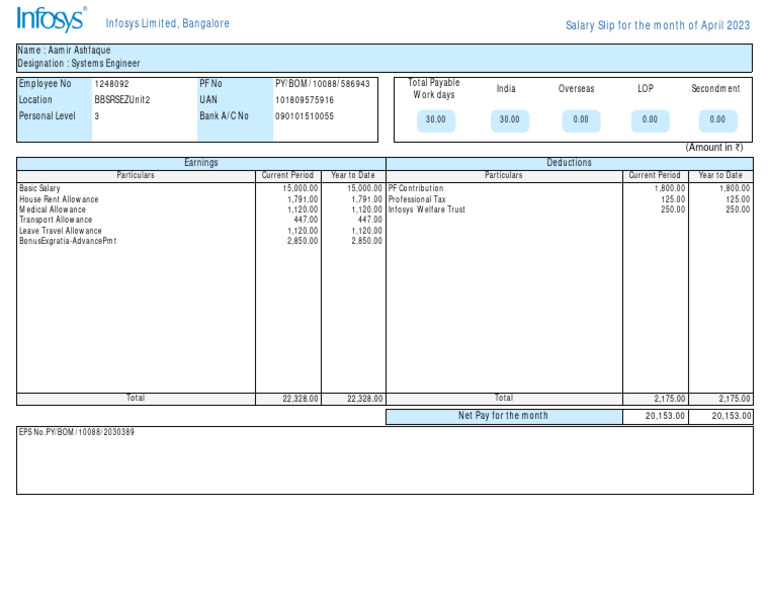Click the name line 'Aamir Ashfaque'

coord(64,50)
